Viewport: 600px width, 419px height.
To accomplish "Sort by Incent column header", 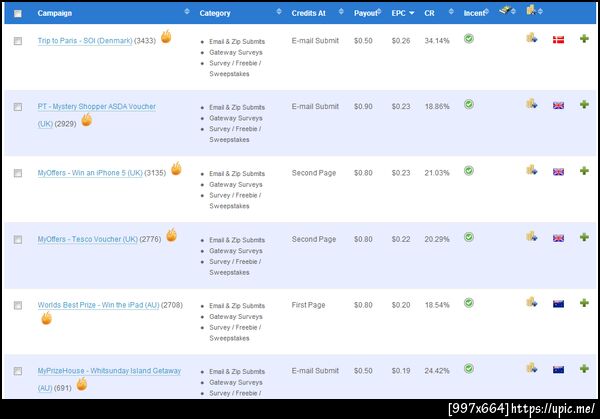I will pos(475,13).
